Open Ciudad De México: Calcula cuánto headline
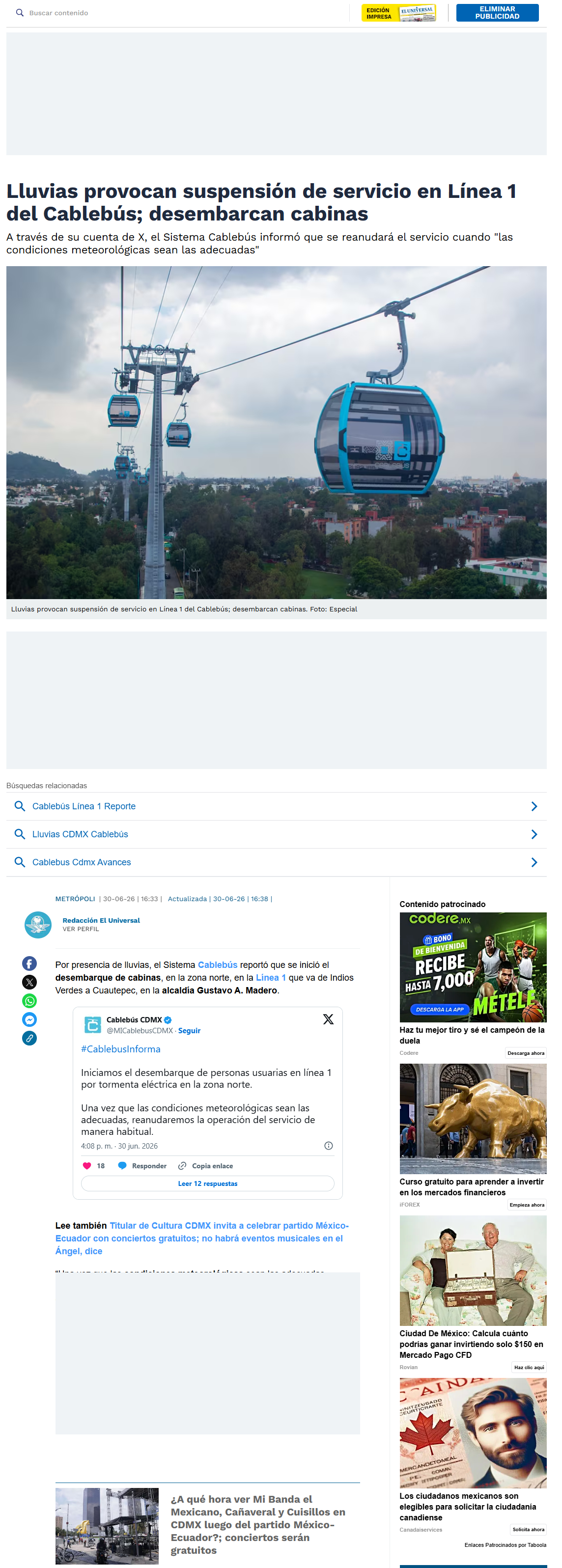 [472, 1344]
